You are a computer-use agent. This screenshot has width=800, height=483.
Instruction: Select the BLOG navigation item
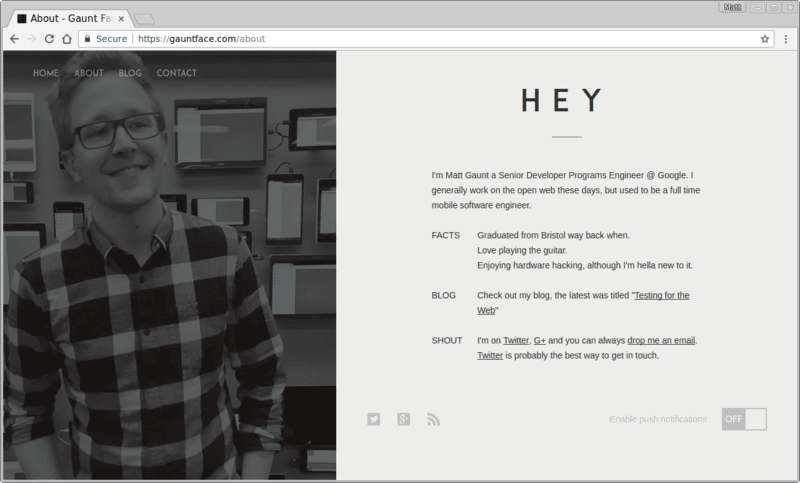pos(130,73)
